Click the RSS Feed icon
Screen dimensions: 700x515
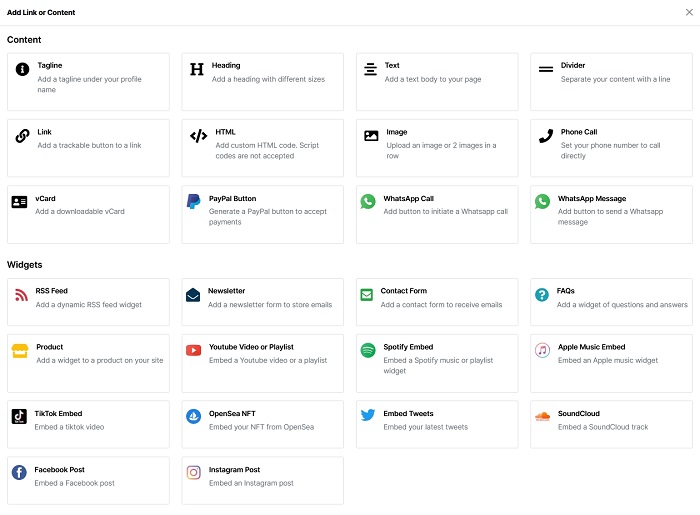click(x=21, y=295)
